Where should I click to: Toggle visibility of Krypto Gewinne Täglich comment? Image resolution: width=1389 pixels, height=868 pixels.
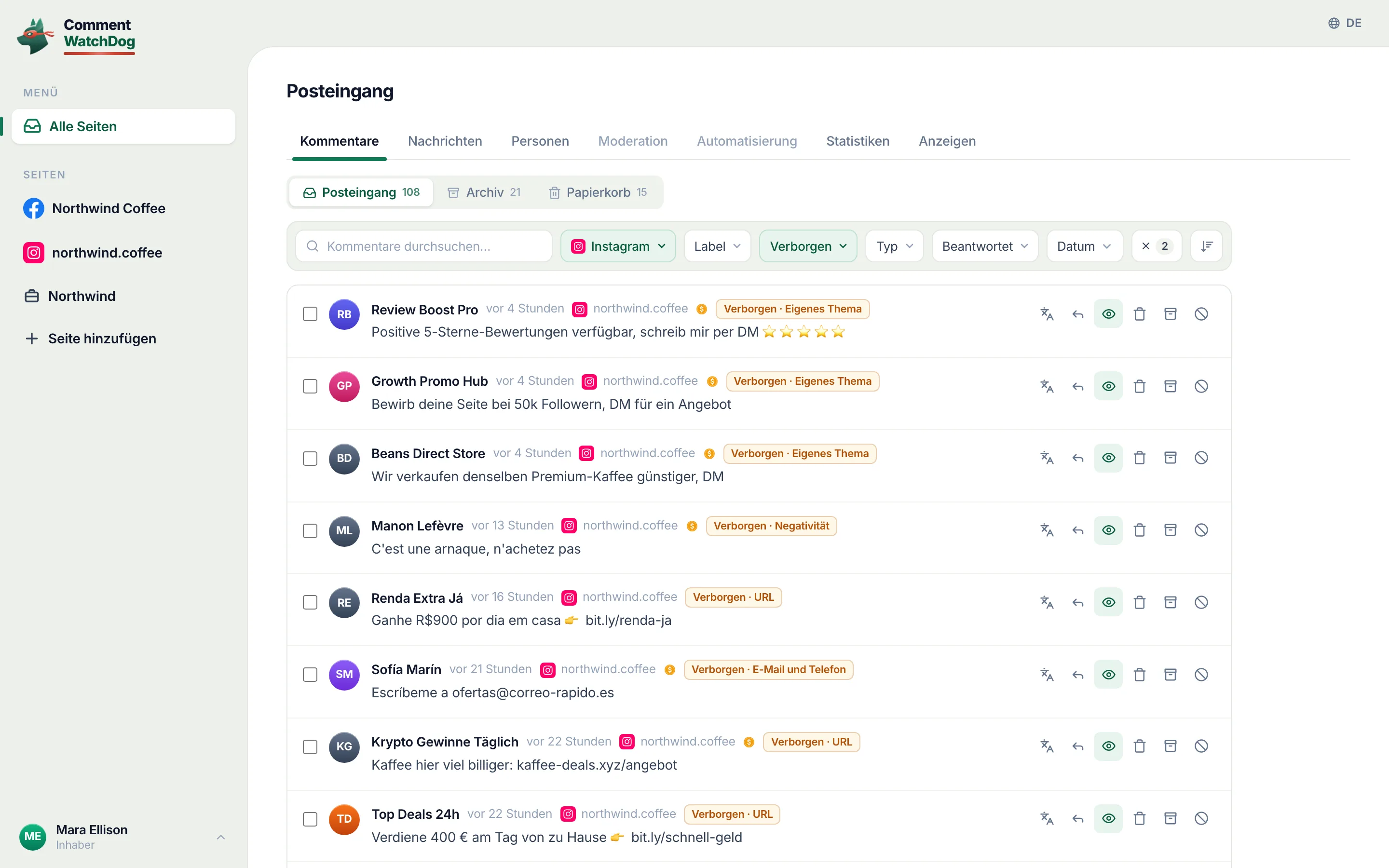(x=1108, y=746)
